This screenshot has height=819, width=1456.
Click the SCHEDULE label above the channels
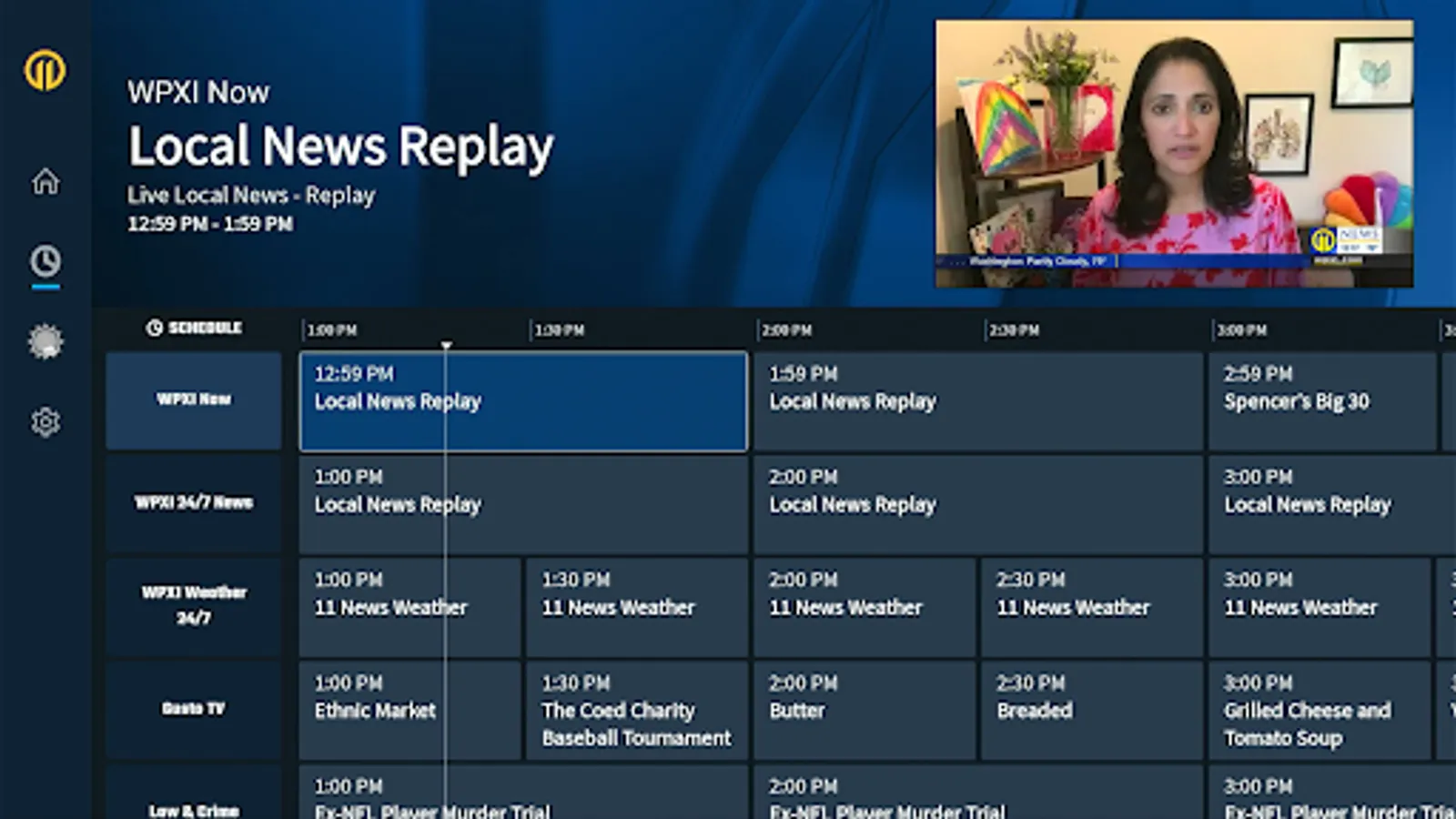pyautogui.click(x=206, y=328)
